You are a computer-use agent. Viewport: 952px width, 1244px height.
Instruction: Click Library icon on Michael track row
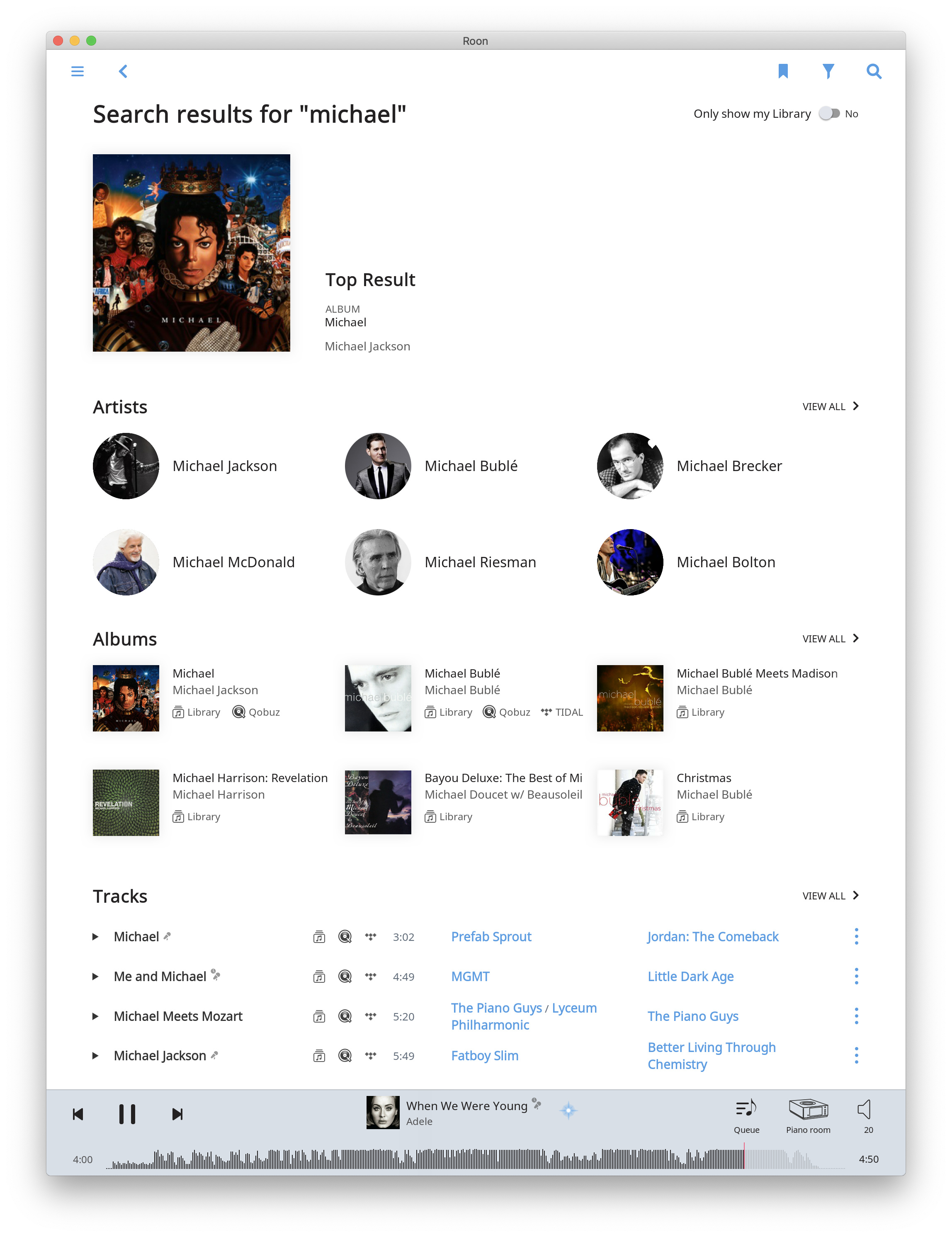(319, 937)
